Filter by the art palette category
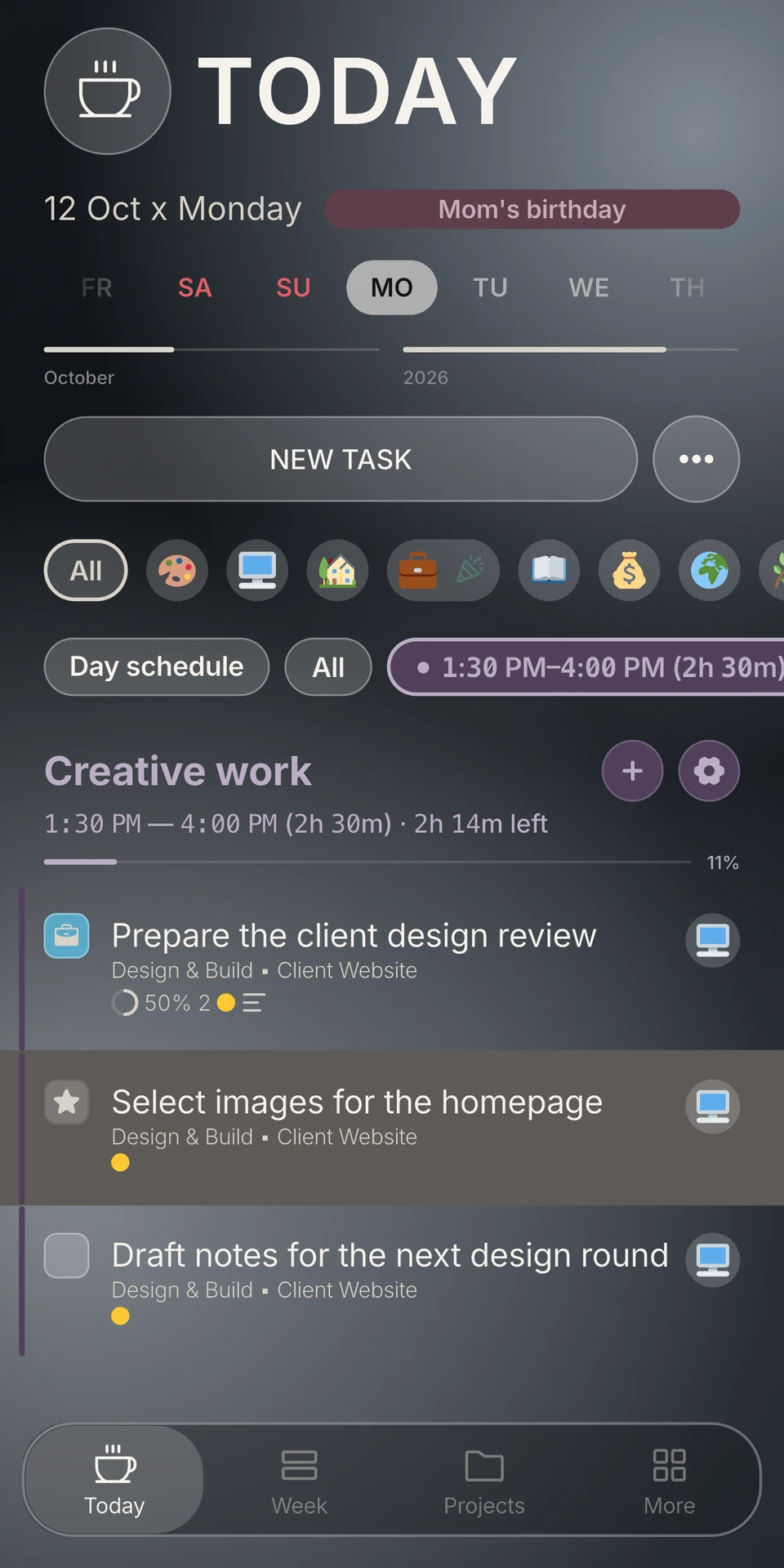The height and width of the screenshot is (1568, 784). tap(177, 570)
